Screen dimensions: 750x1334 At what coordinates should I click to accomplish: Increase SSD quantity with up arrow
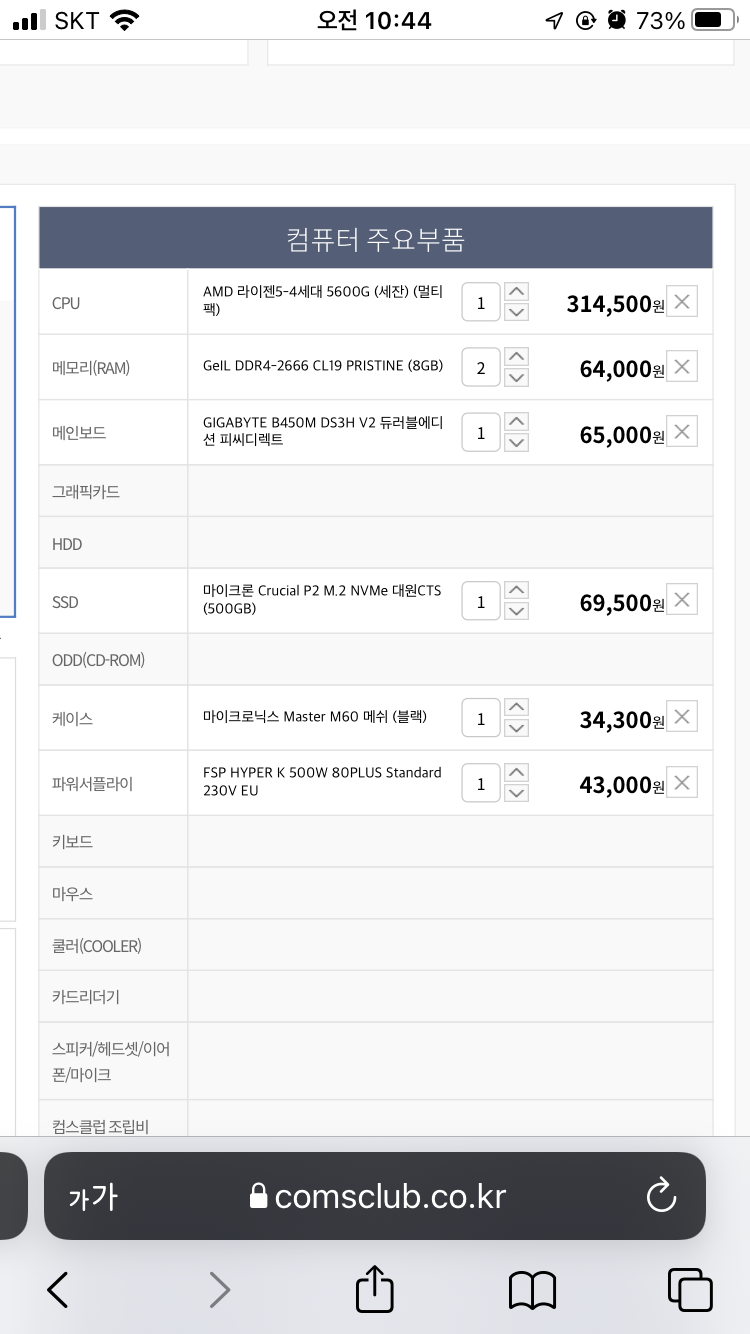pyautogui.click(x=516, y=590)
